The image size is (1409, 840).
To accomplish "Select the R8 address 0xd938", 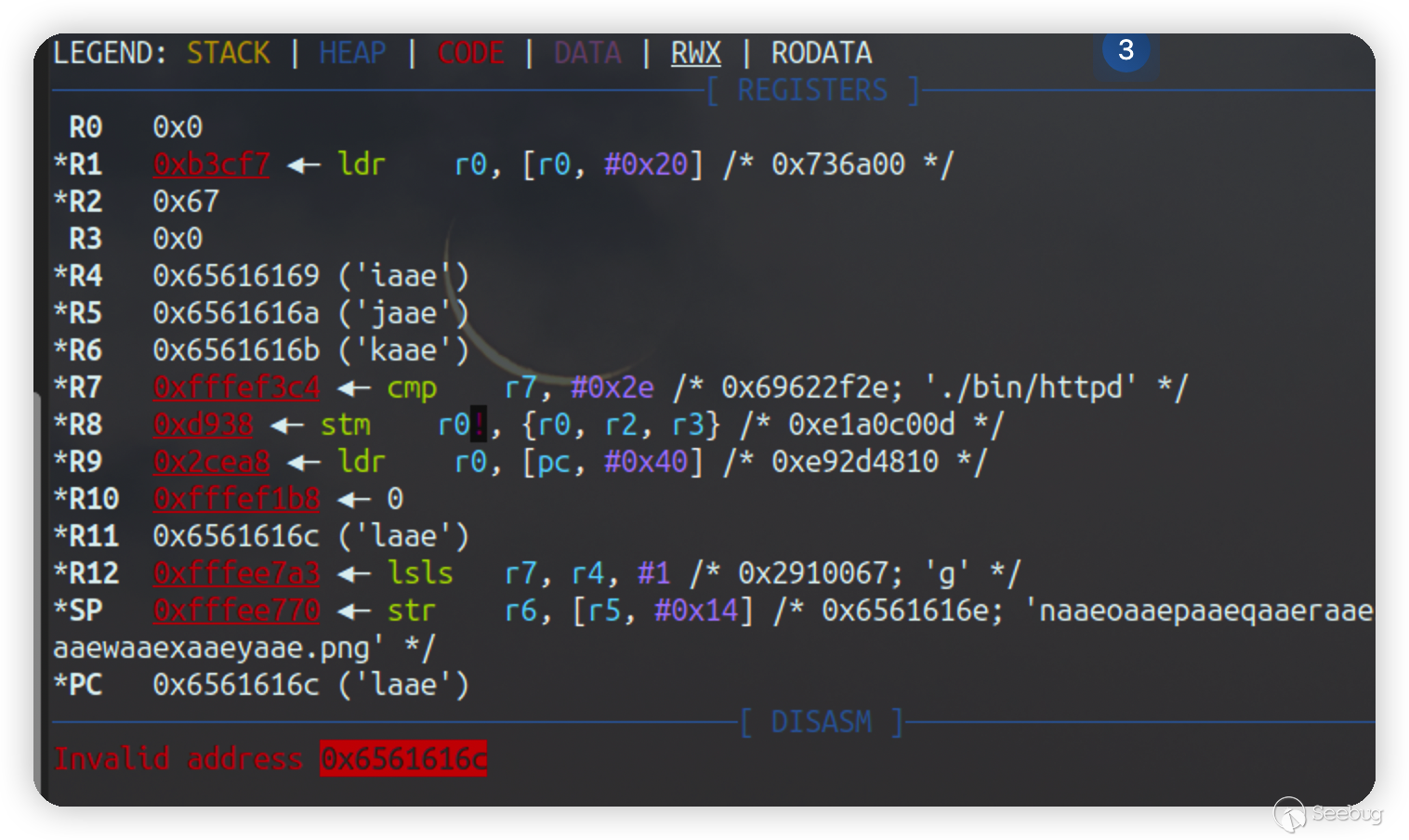I will 203,425.
